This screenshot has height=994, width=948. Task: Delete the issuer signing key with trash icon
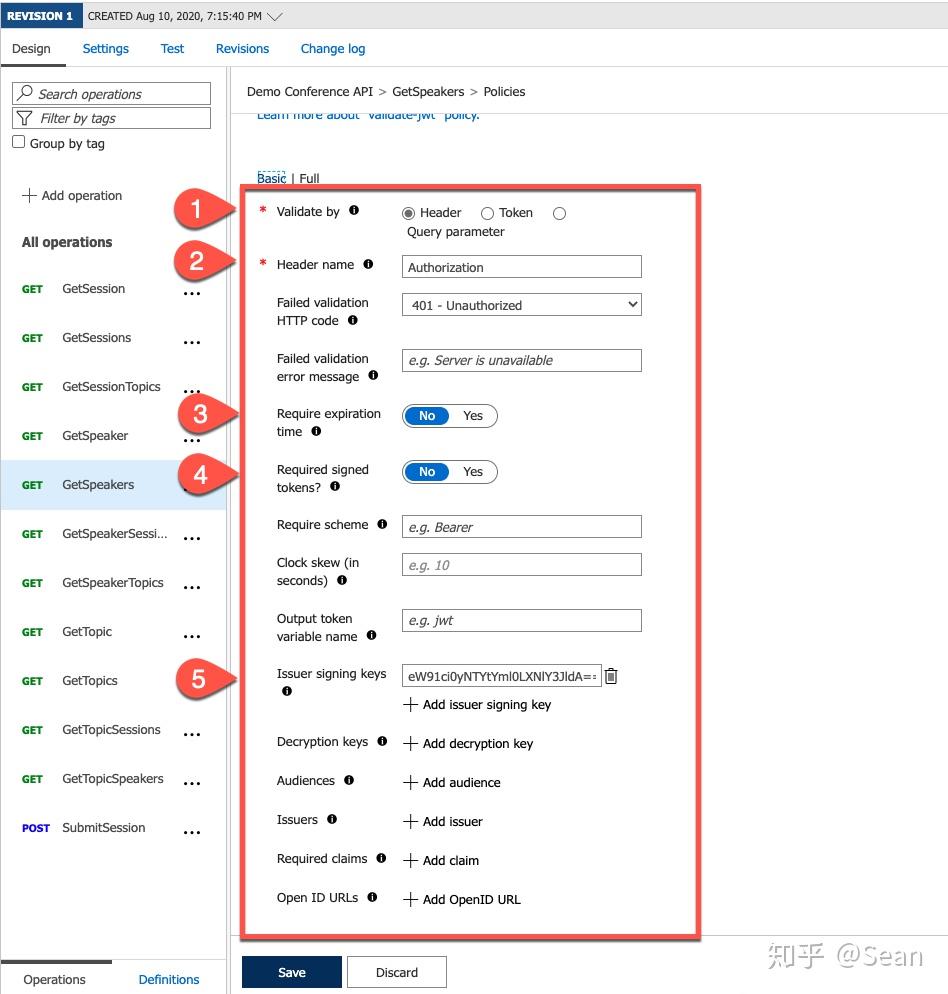pyautogui.click(x=611, y=676)
